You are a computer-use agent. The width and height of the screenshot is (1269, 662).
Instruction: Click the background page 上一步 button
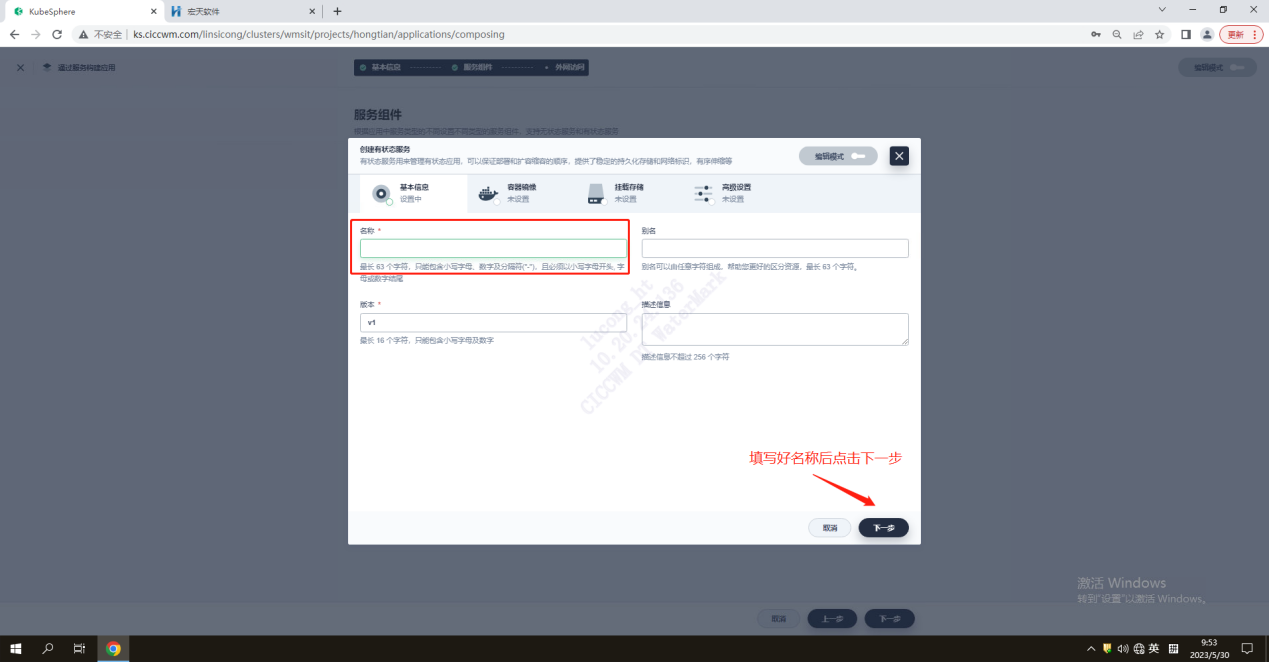coord(833,619)
